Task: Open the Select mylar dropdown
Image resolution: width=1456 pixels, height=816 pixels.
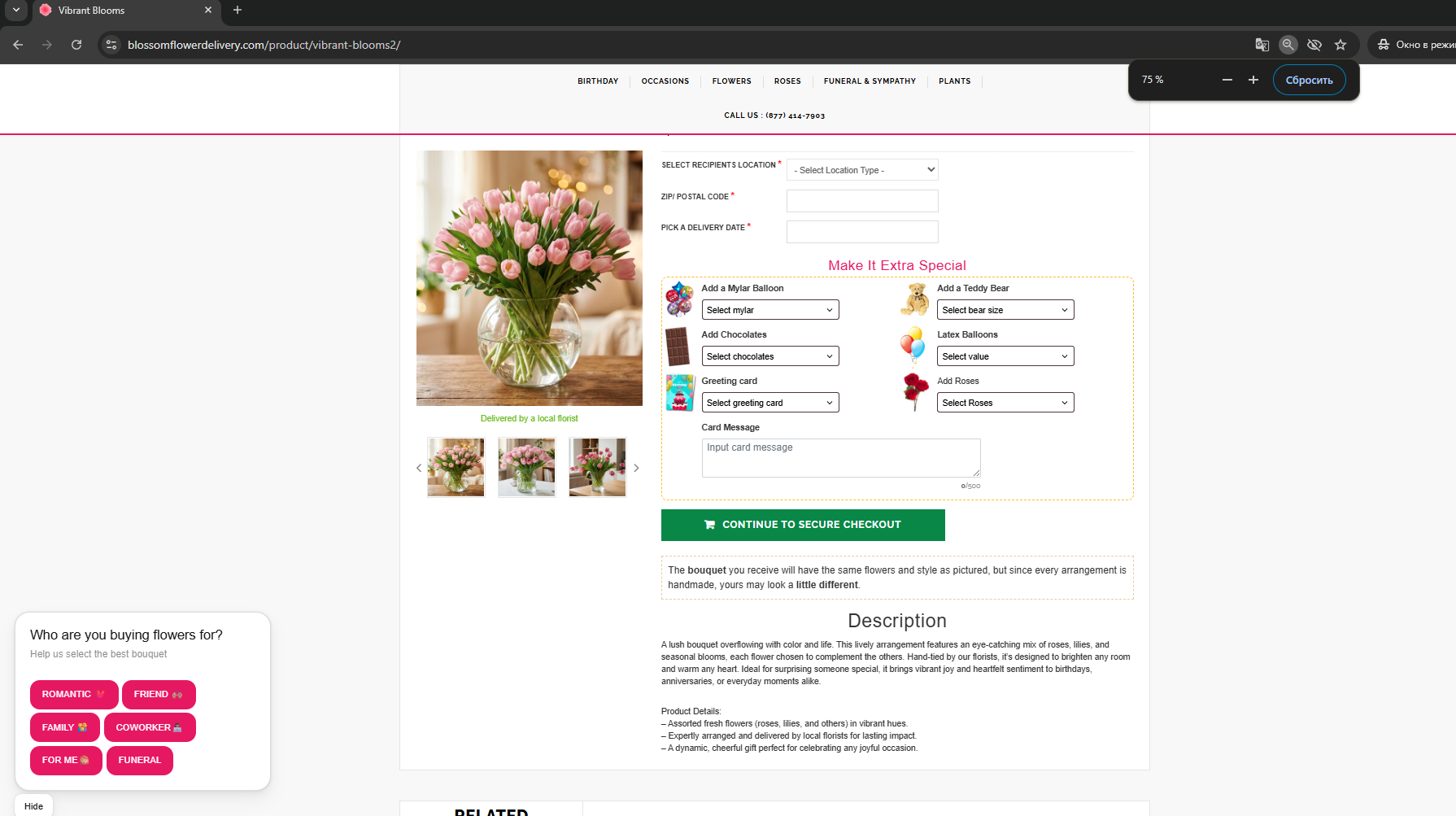Action: point(770,310)
